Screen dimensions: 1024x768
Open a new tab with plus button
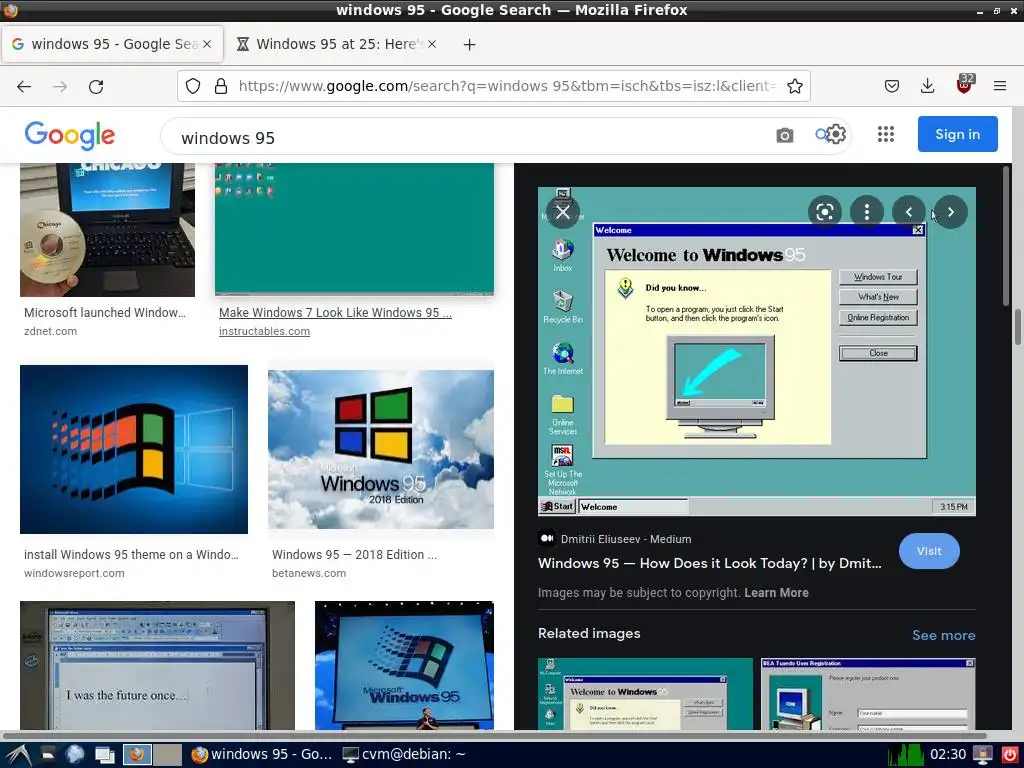470,44
